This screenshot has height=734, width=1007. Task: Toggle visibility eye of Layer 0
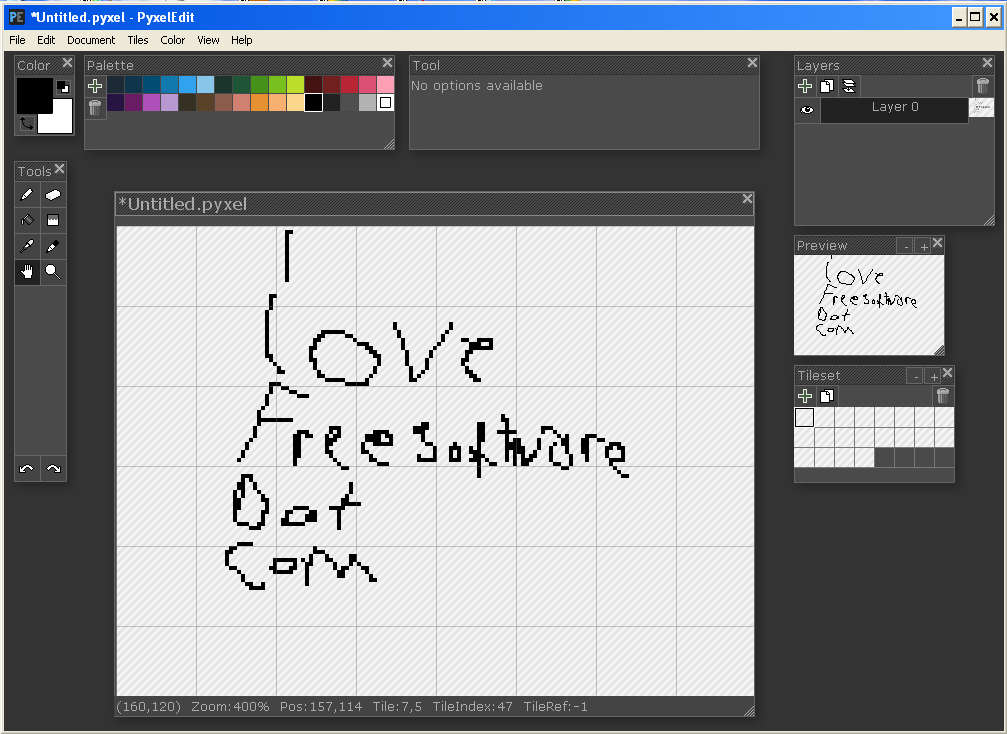point(807,110)
